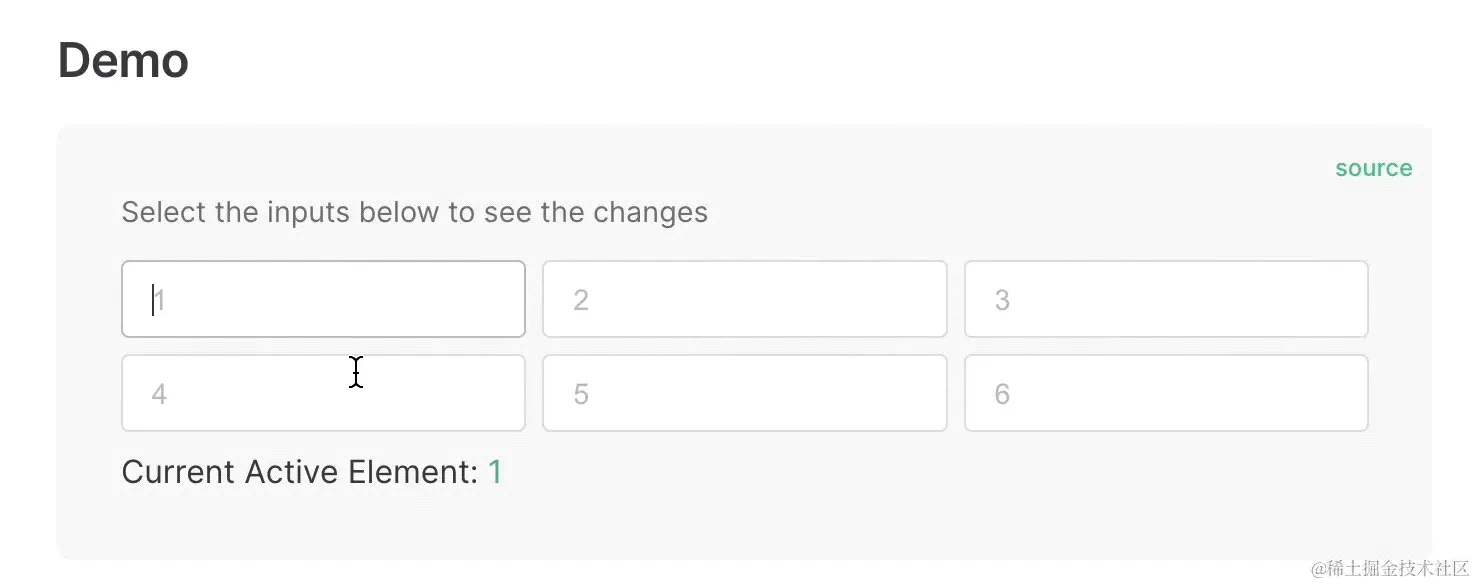Click the green active element value 1
Screen dimensions: 1476x584
click(x=495, y=472)
